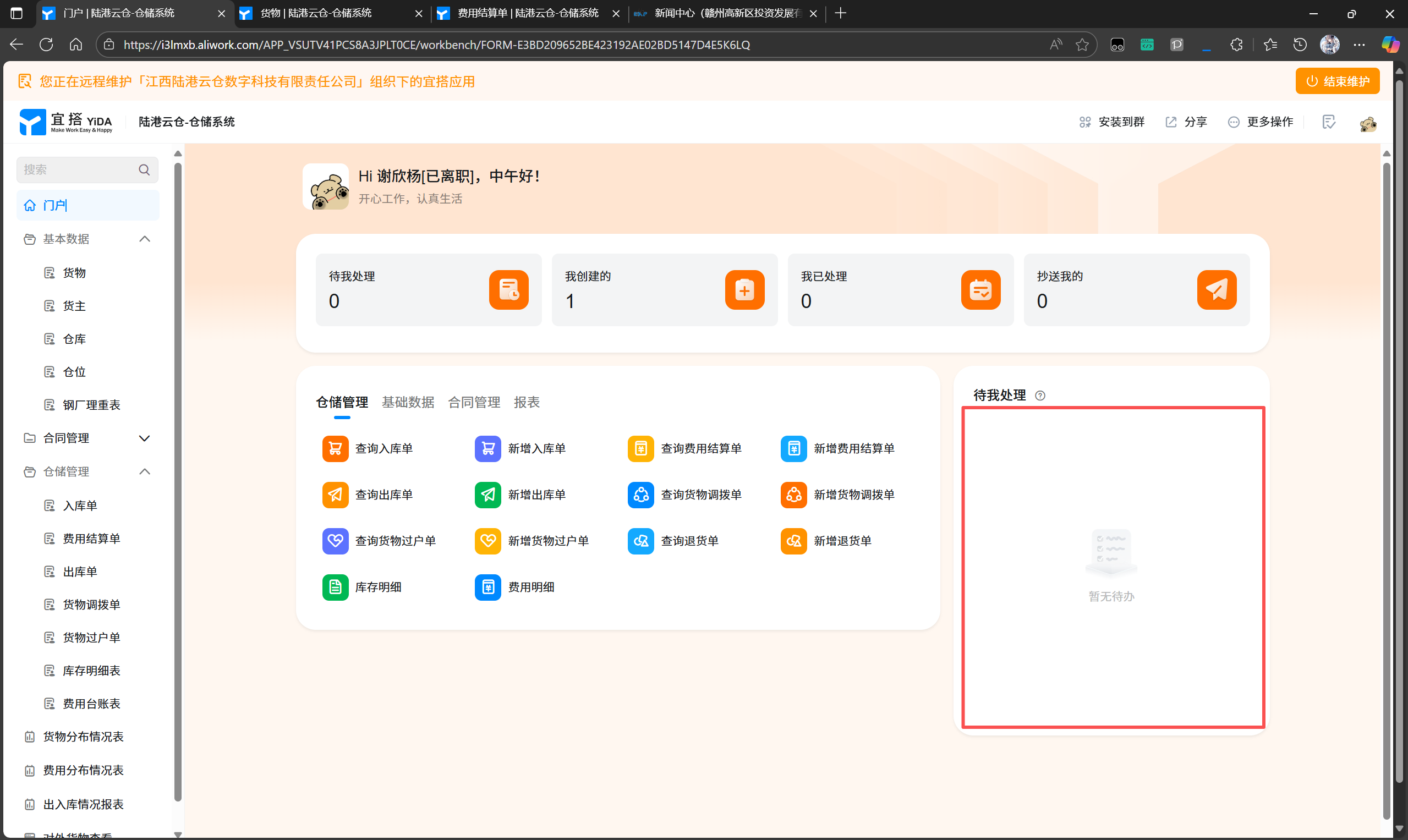Switch to the 基础数据 tab

(x=408, y=403)
